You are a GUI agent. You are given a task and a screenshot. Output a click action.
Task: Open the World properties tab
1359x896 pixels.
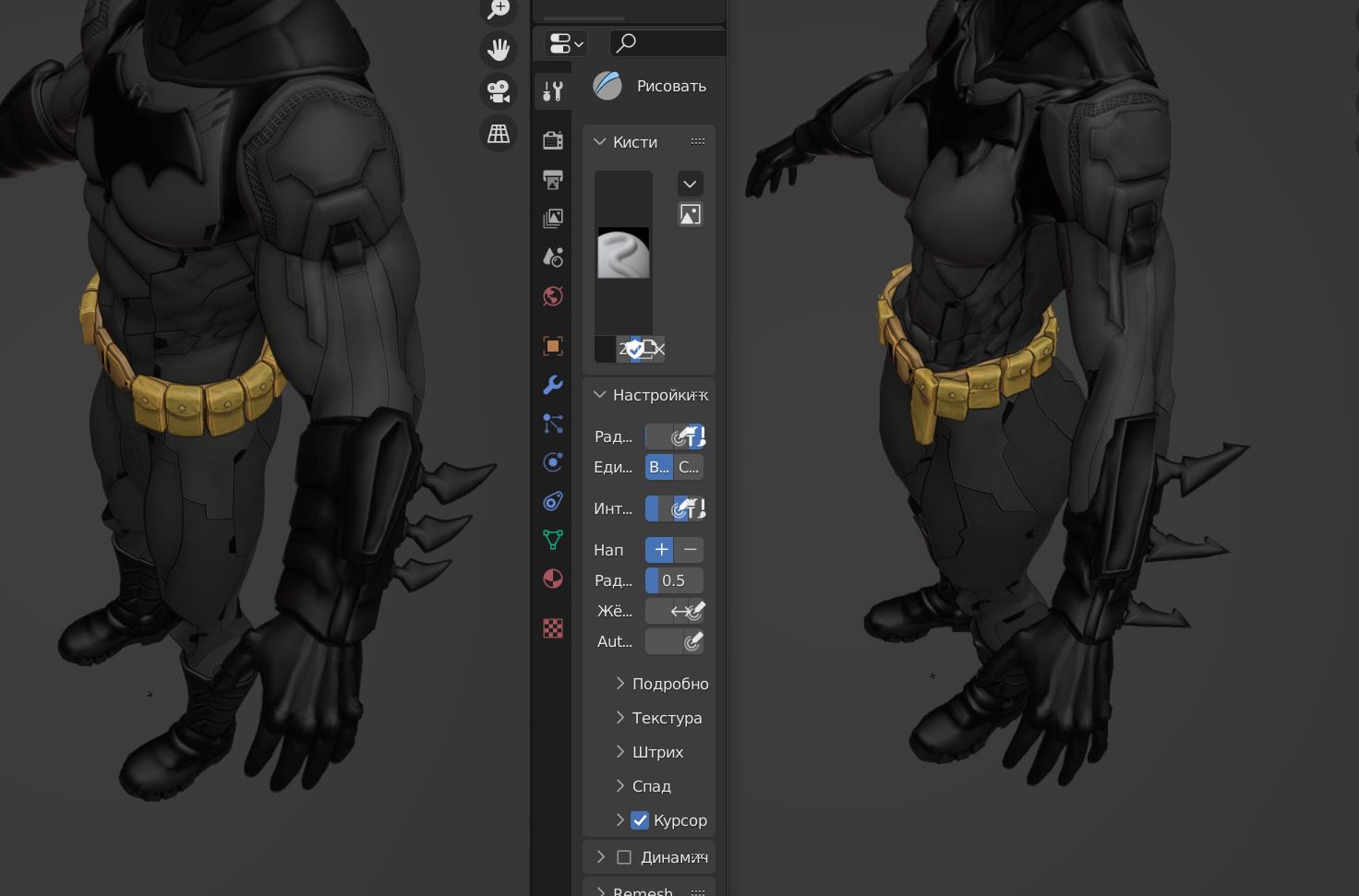553,296
